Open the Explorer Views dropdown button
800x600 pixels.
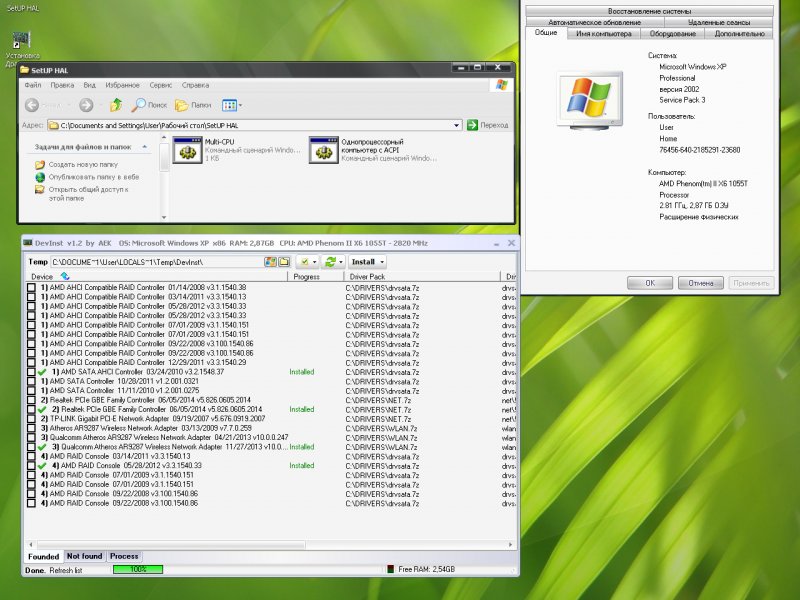(232, 105)
